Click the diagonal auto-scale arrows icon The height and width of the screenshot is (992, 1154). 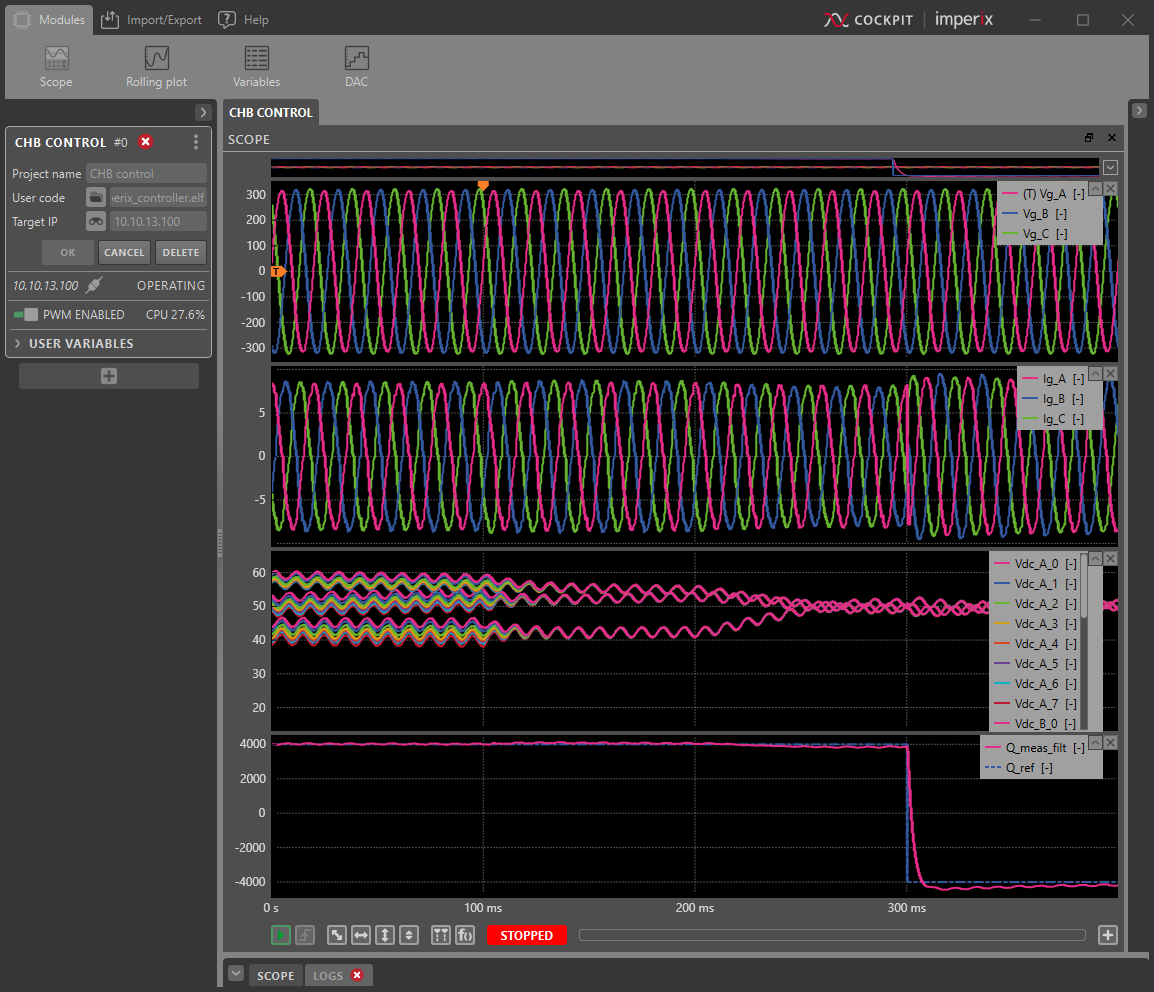pos(336,935)
